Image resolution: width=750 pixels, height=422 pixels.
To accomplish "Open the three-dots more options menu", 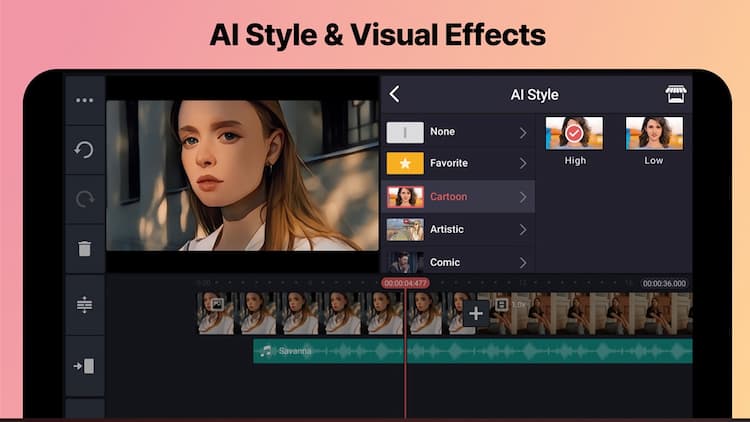I will [x=84, y=100].
